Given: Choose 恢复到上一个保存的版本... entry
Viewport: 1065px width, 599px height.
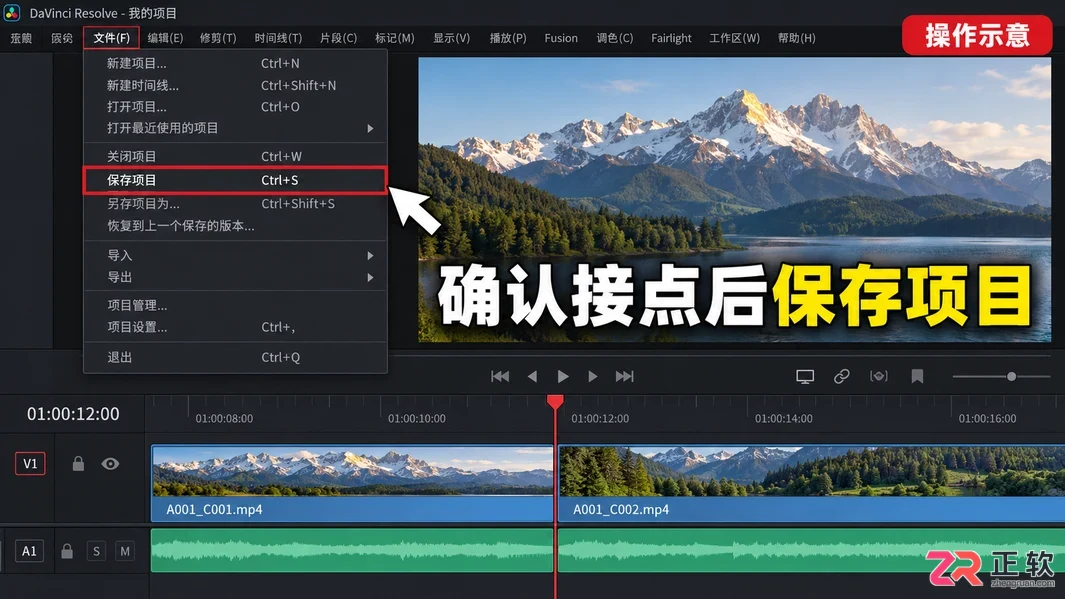Looking at the screenshot, I should (234, 225).
